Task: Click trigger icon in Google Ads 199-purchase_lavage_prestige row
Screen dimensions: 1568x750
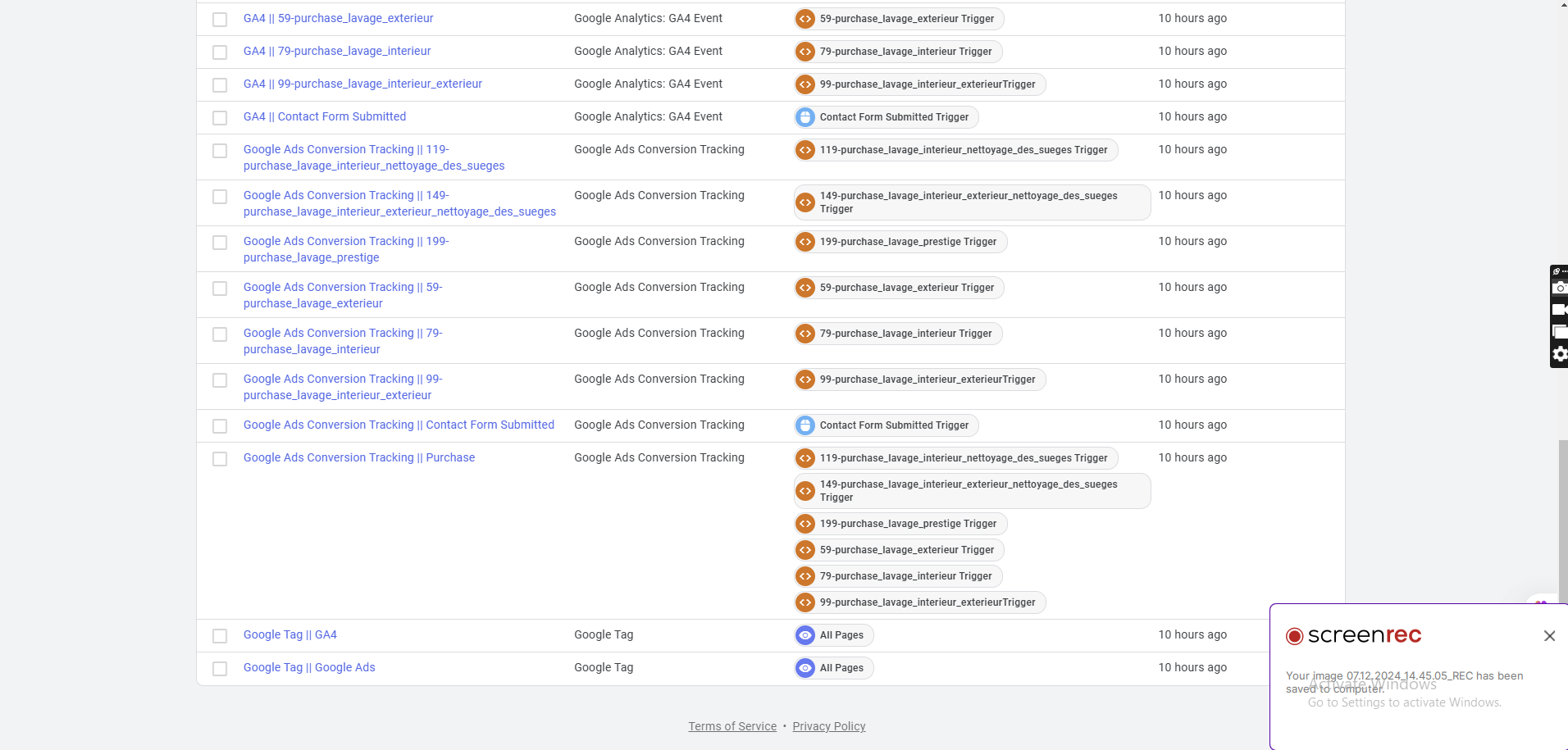Action: pyautogui.click(x=805, y=242)
